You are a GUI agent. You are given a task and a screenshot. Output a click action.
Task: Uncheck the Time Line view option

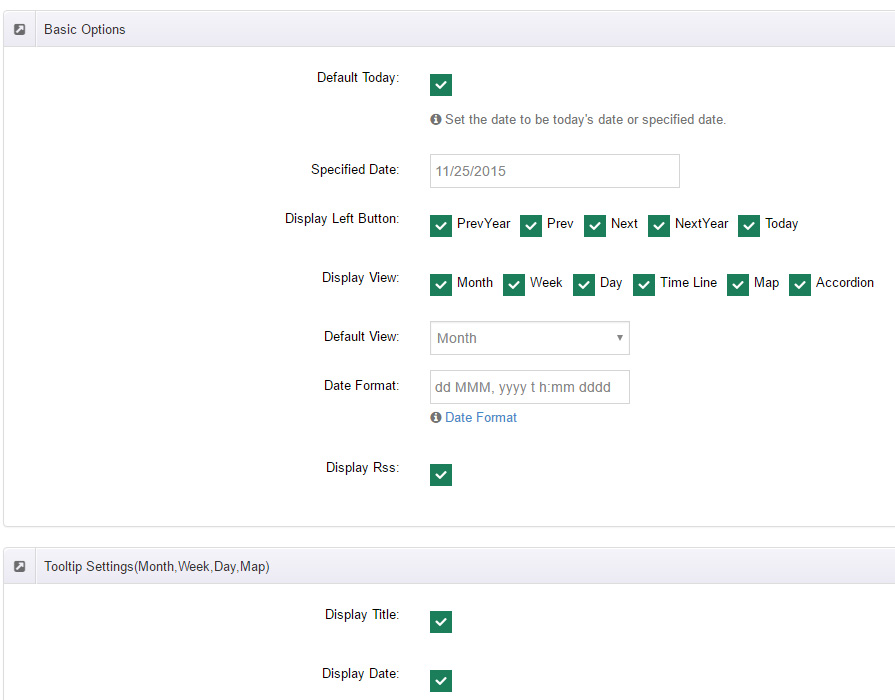click(x=644, y=284)
